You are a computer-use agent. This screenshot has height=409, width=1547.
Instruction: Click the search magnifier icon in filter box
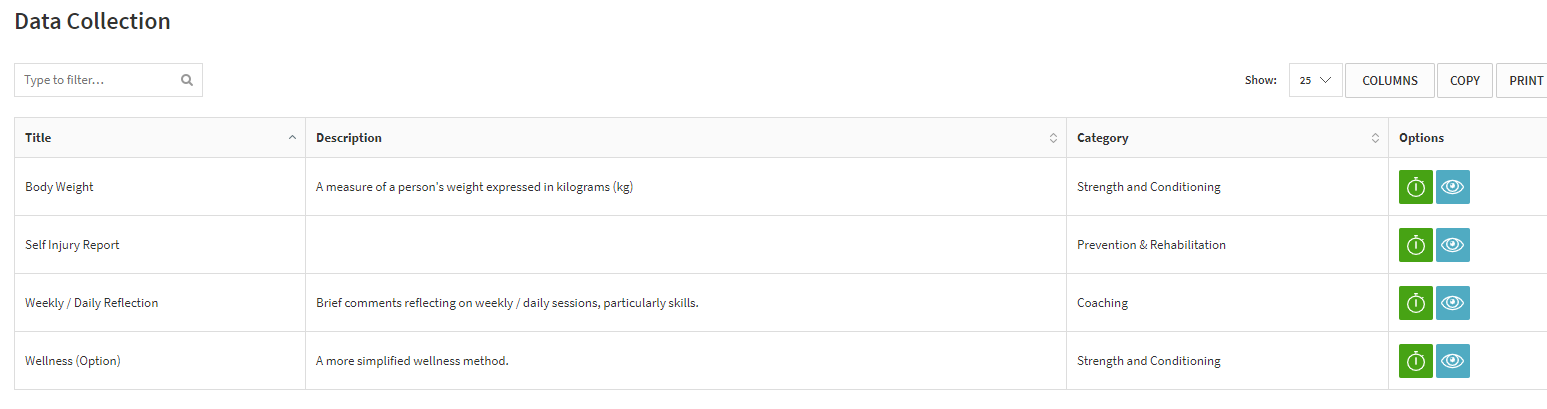[187, 80]
